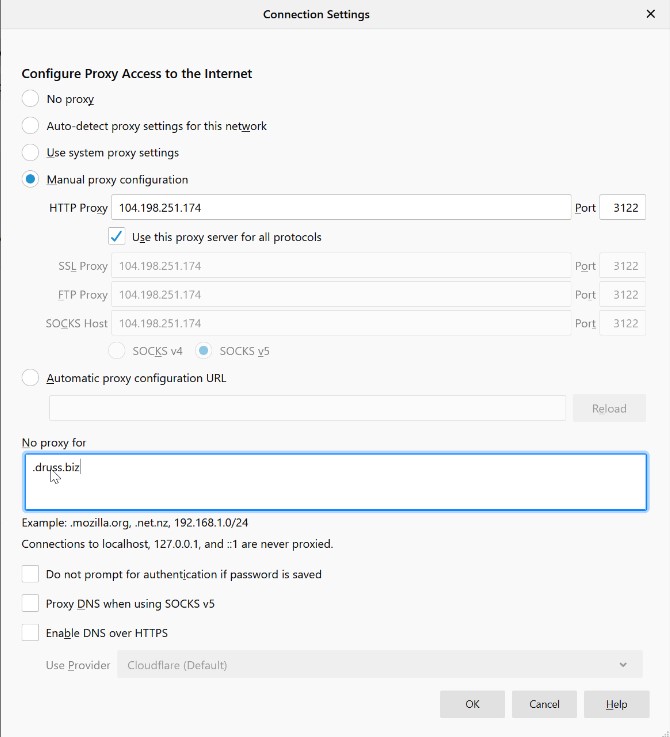Uncheck Use this proxy server for all protocols
Image resolution: width=670 pixels, height=737 pixels.
(116, 237)
